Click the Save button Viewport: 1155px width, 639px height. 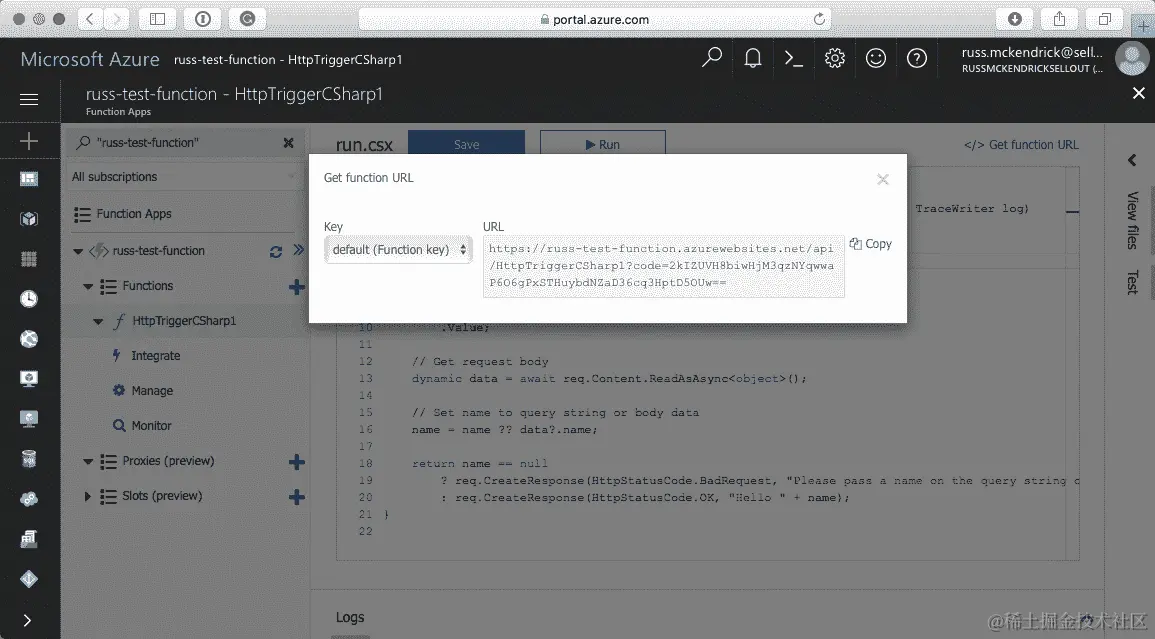pos(466,144)
